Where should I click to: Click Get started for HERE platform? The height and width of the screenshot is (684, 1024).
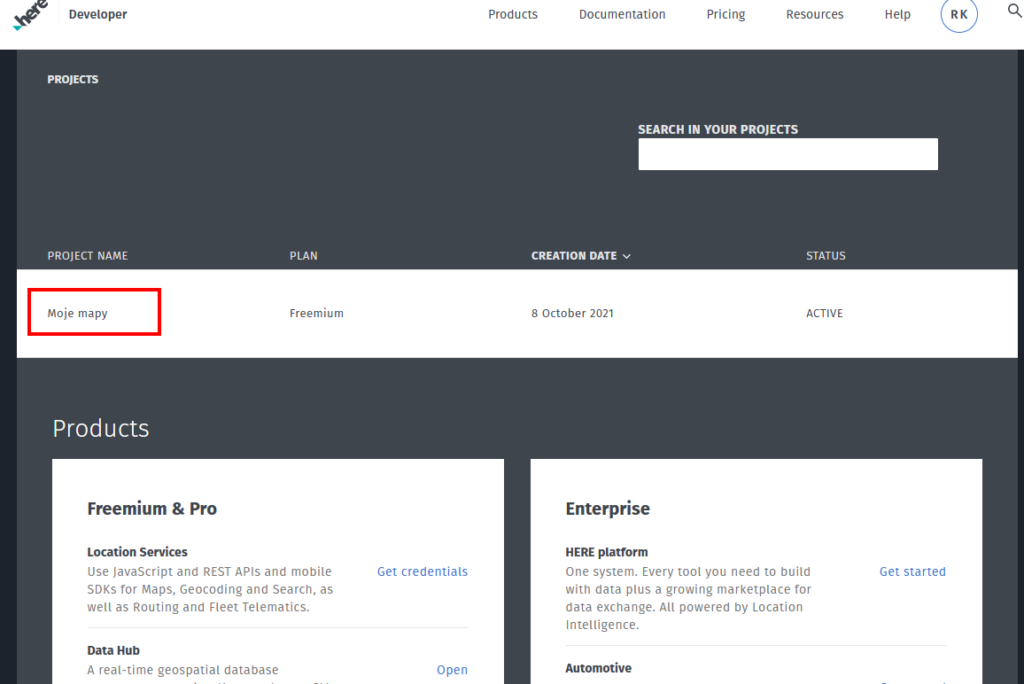tap(912, 572)
